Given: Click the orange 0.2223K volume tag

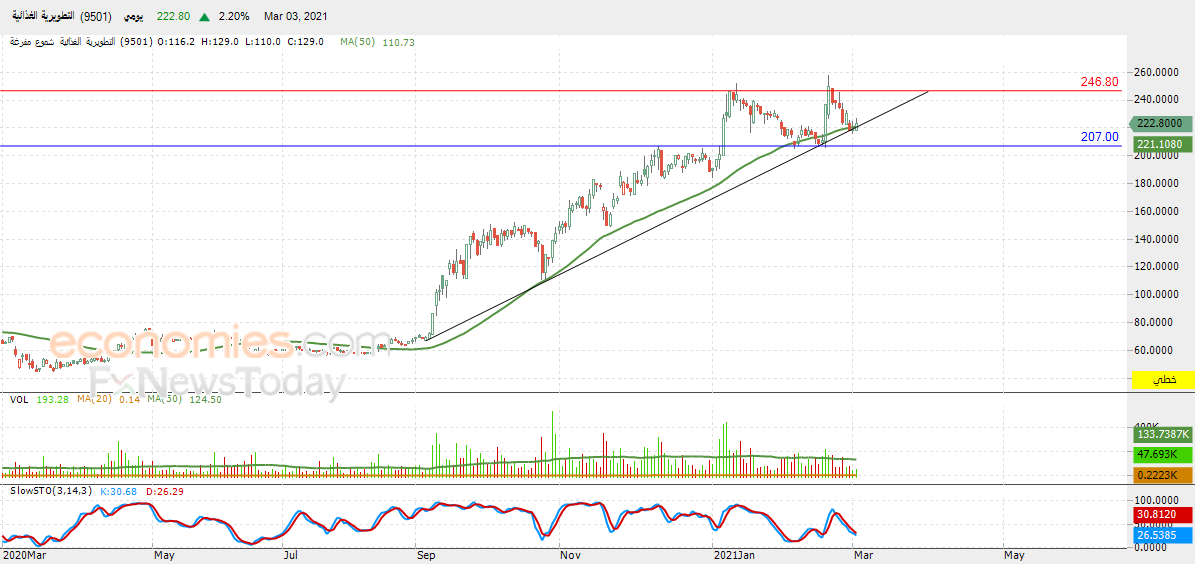Looking at the screenshot, I should pyautogui.click(x=1162, y=474).
